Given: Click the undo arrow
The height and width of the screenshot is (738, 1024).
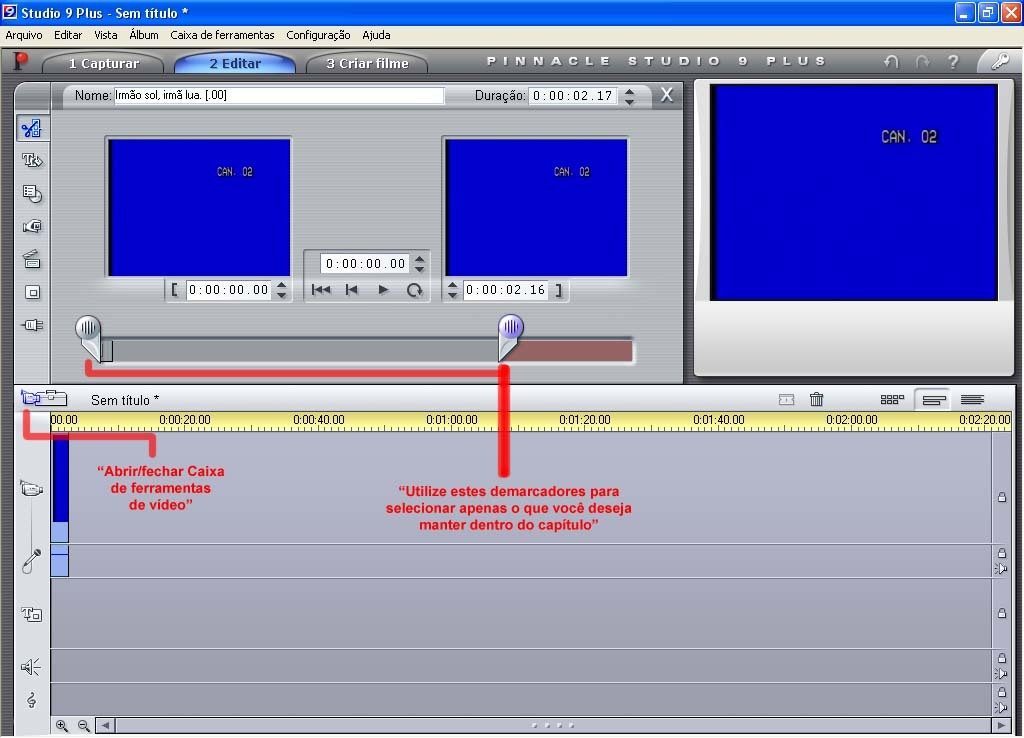Looking at the screenshot, I should 891,61.
